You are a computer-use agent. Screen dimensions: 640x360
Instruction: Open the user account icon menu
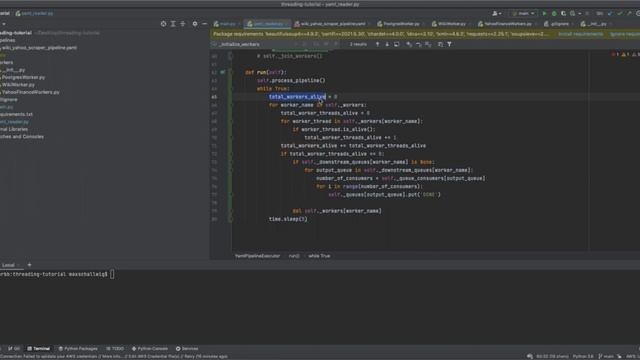(496, 13)
